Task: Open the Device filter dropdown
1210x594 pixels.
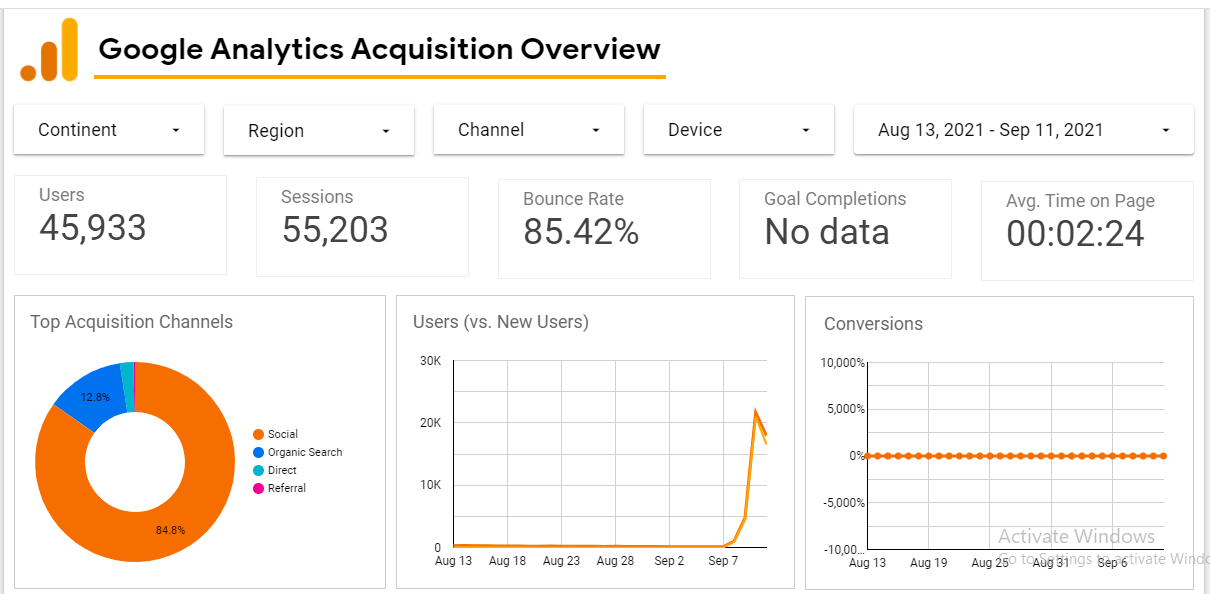Action: click(x=739, y=130)
